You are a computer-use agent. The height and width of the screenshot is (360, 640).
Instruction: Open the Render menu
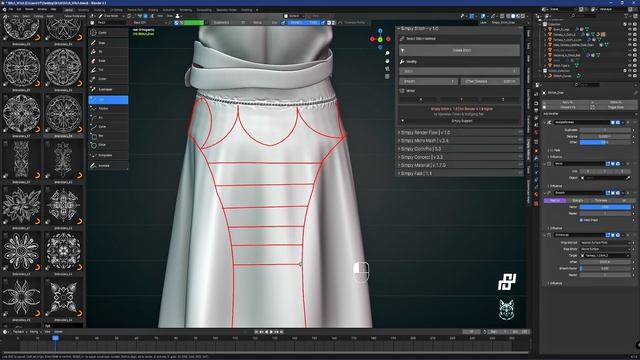(29, 9)
